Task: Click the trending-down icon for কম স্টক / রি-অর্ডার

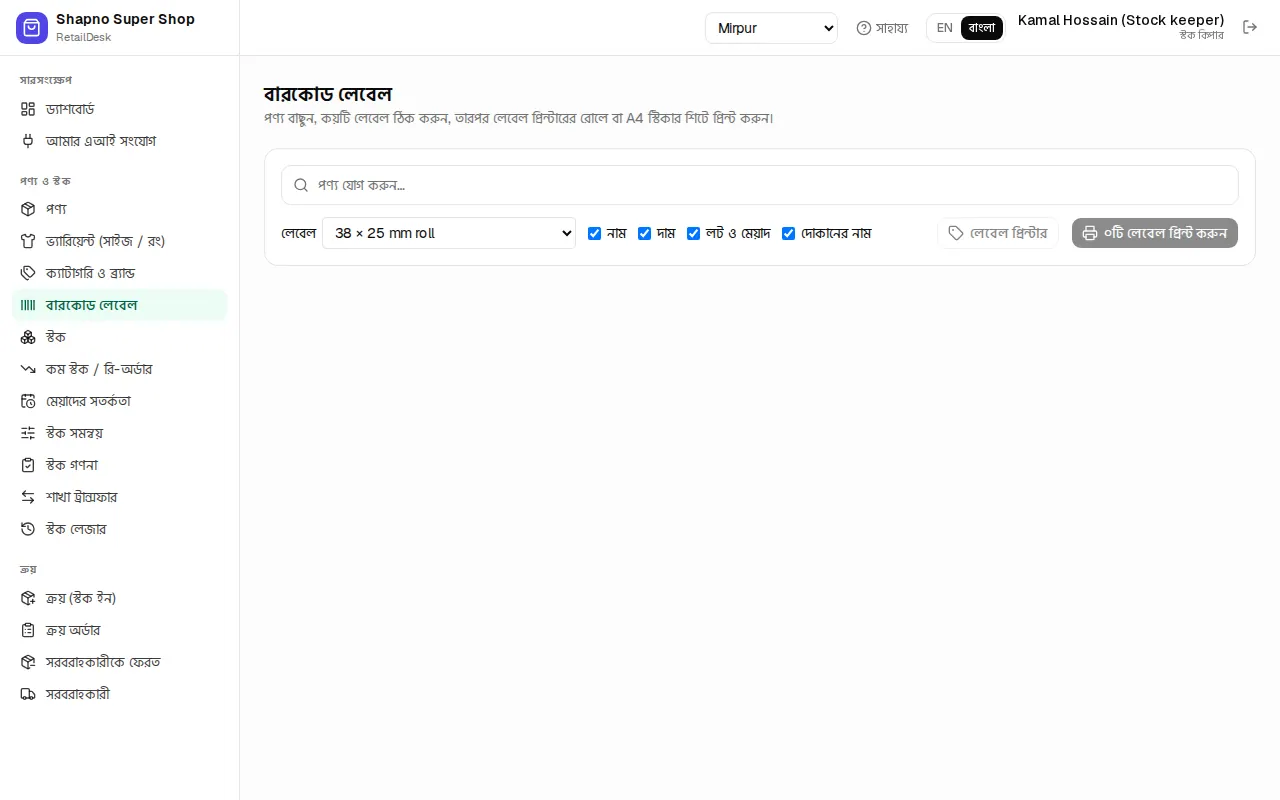Action: click(x=28, y=369)
